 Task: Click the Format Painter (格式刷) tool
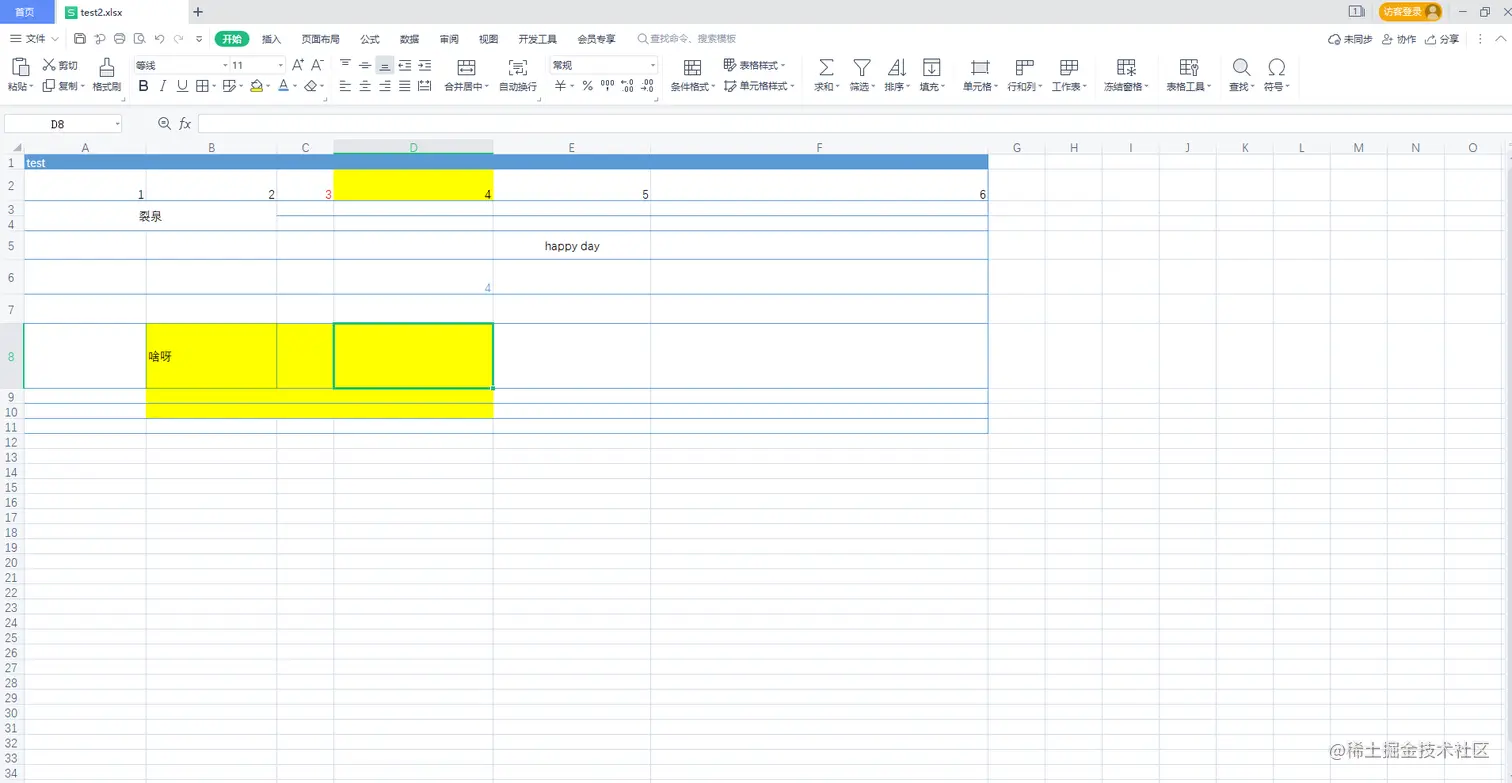(107, 74)
